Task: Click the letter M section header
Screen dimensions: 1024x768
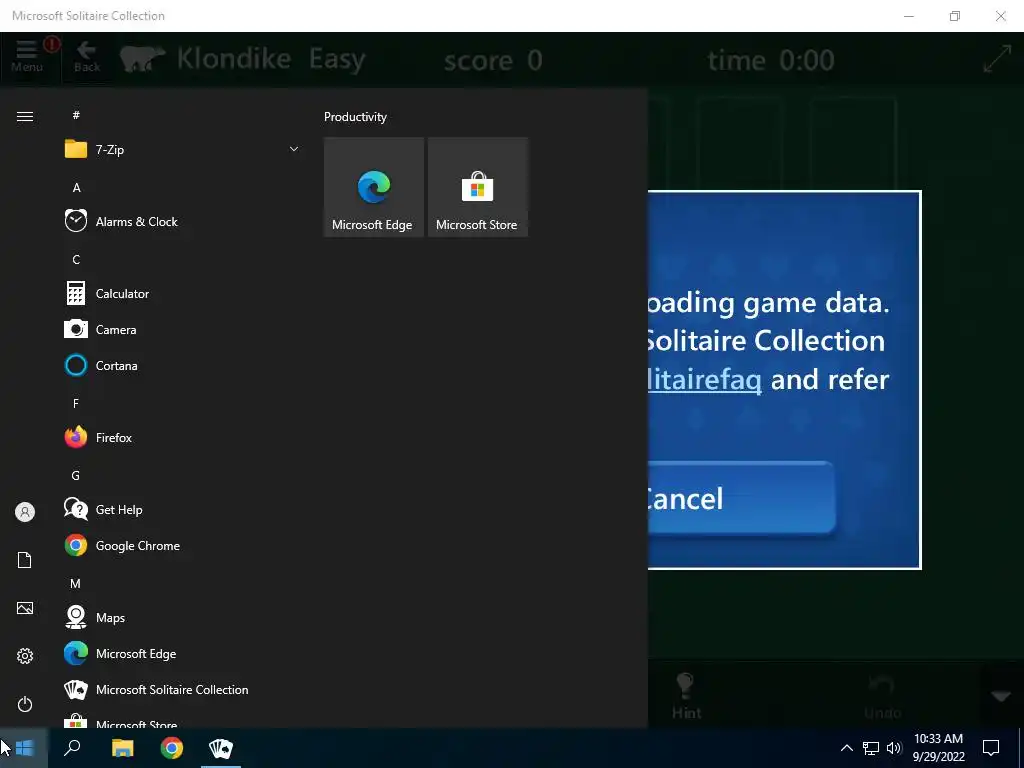Action: click(x=76, y=584)
